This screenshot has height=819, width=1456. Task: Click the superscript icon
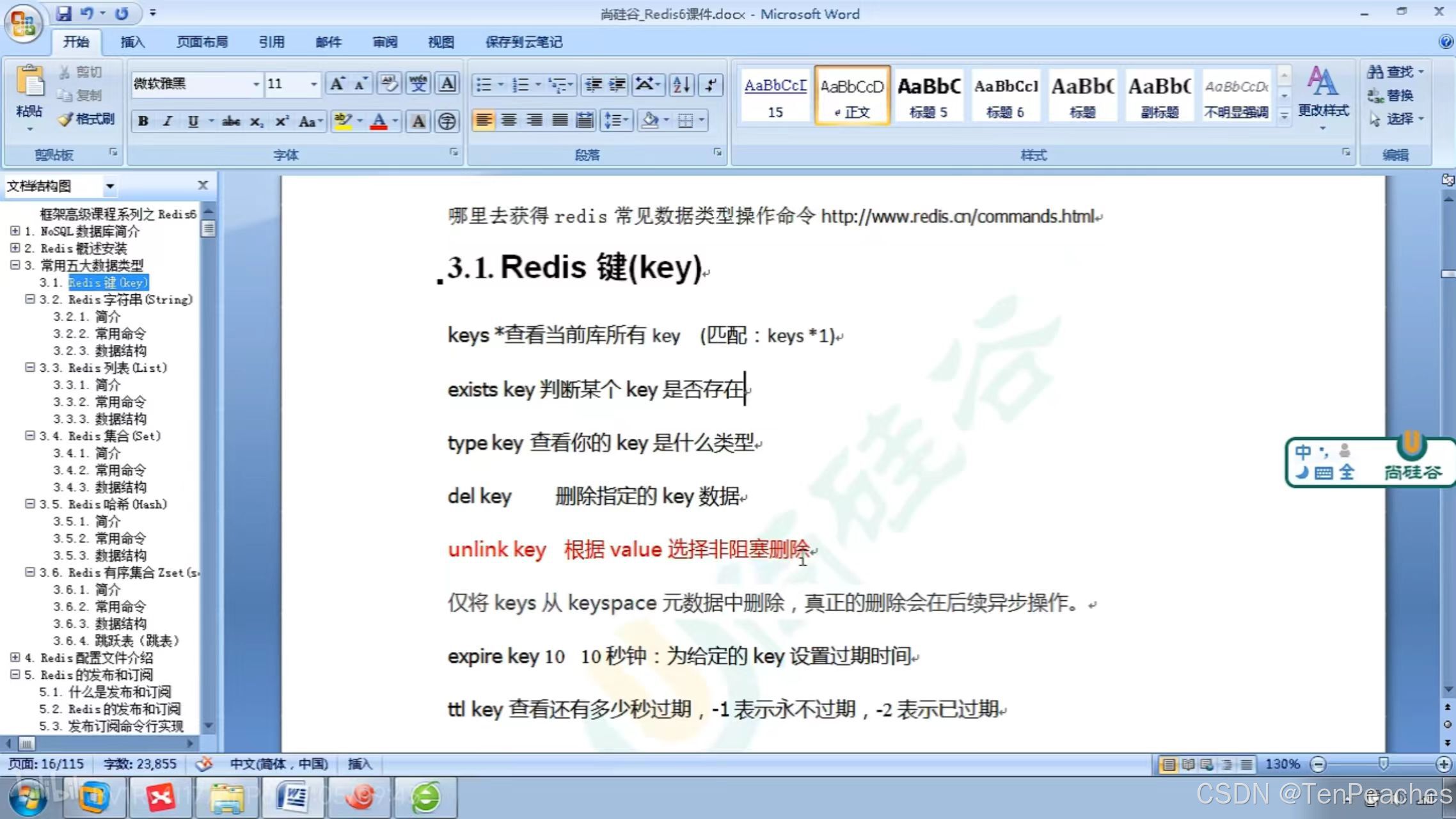(282, 121)
